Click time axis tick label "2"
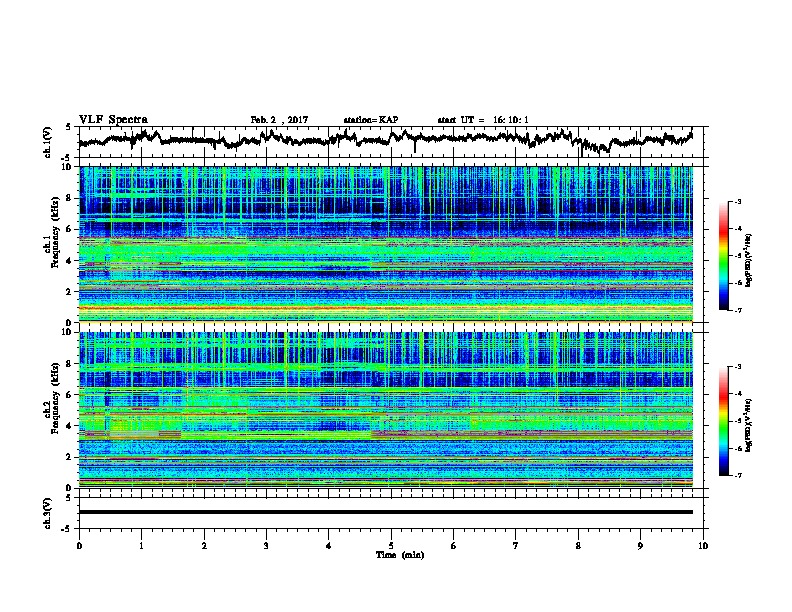This screenshot has width=792, height=612. pos(204,546)
